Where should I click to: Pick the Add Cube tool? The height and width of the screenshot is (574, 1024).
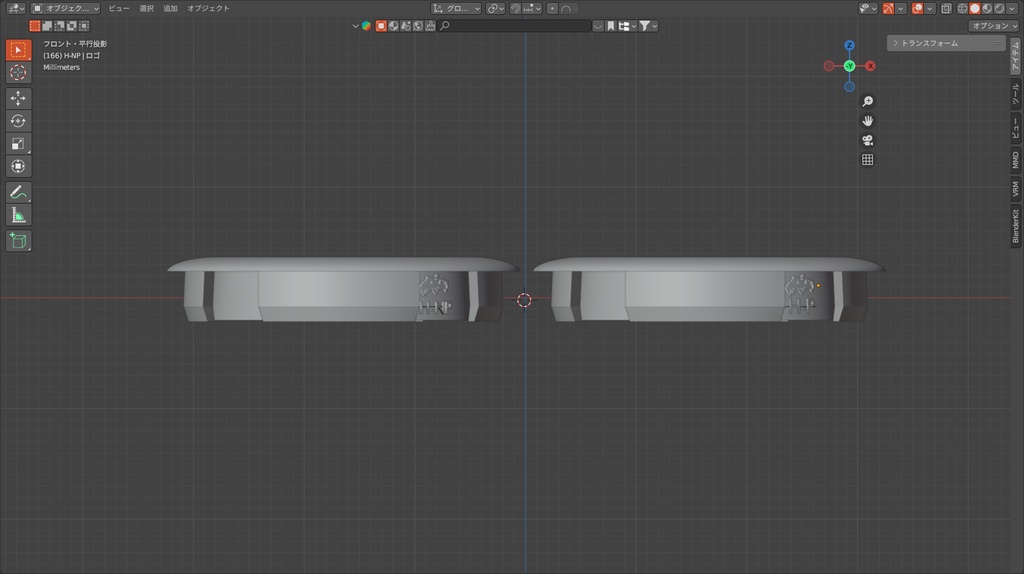pyautogui.click(x=18, y=240)
